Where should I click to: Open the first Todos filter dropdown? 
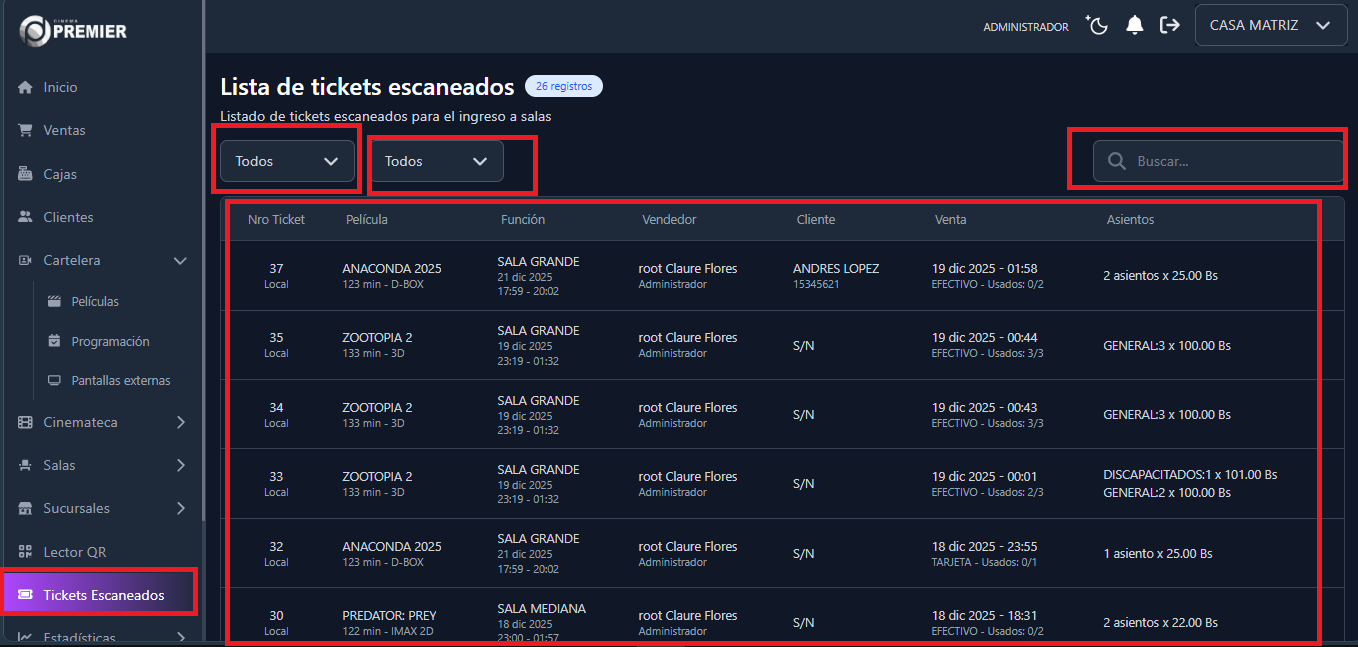pos(287,161)
